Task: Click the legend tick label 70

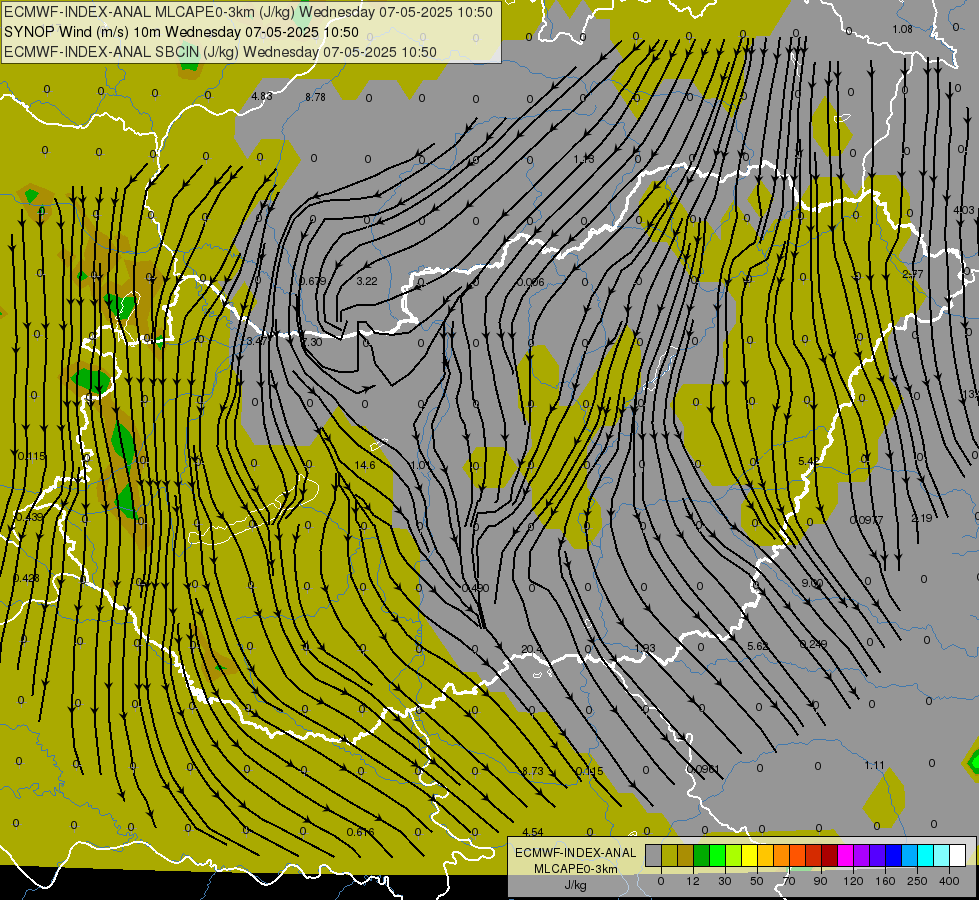Action: tap(789, 881)
